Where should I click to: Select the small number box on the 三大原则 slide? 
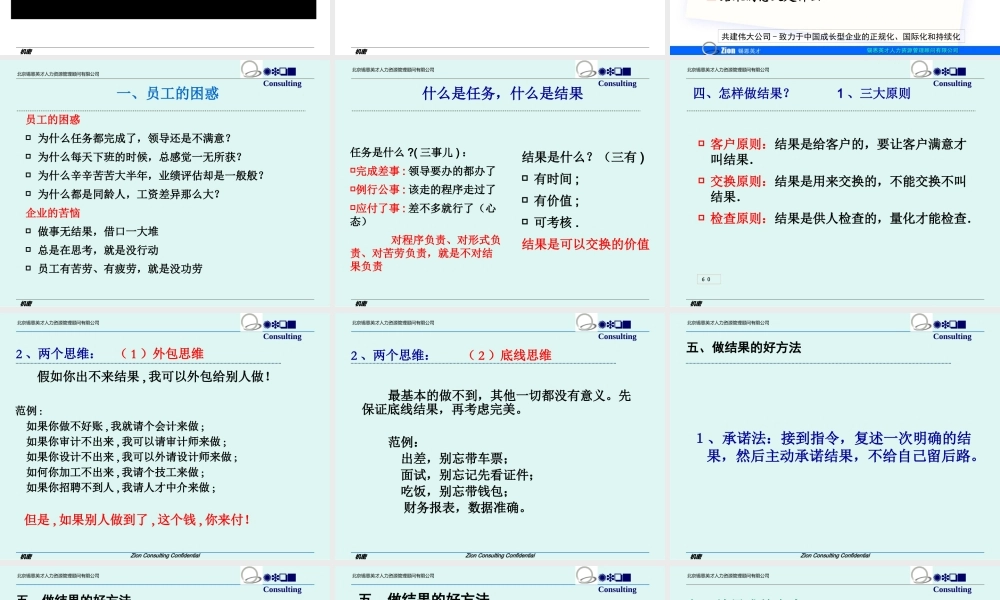pyautogui.click(x=709, y=279)
